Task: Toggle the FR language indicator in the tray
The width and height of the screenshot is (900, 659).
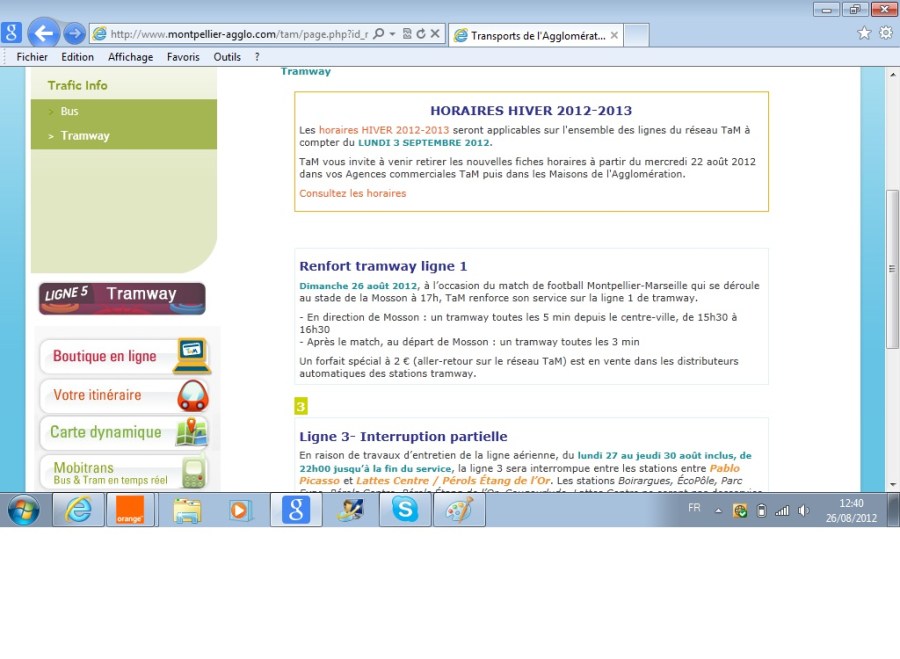Action: [x=692, y=510]
